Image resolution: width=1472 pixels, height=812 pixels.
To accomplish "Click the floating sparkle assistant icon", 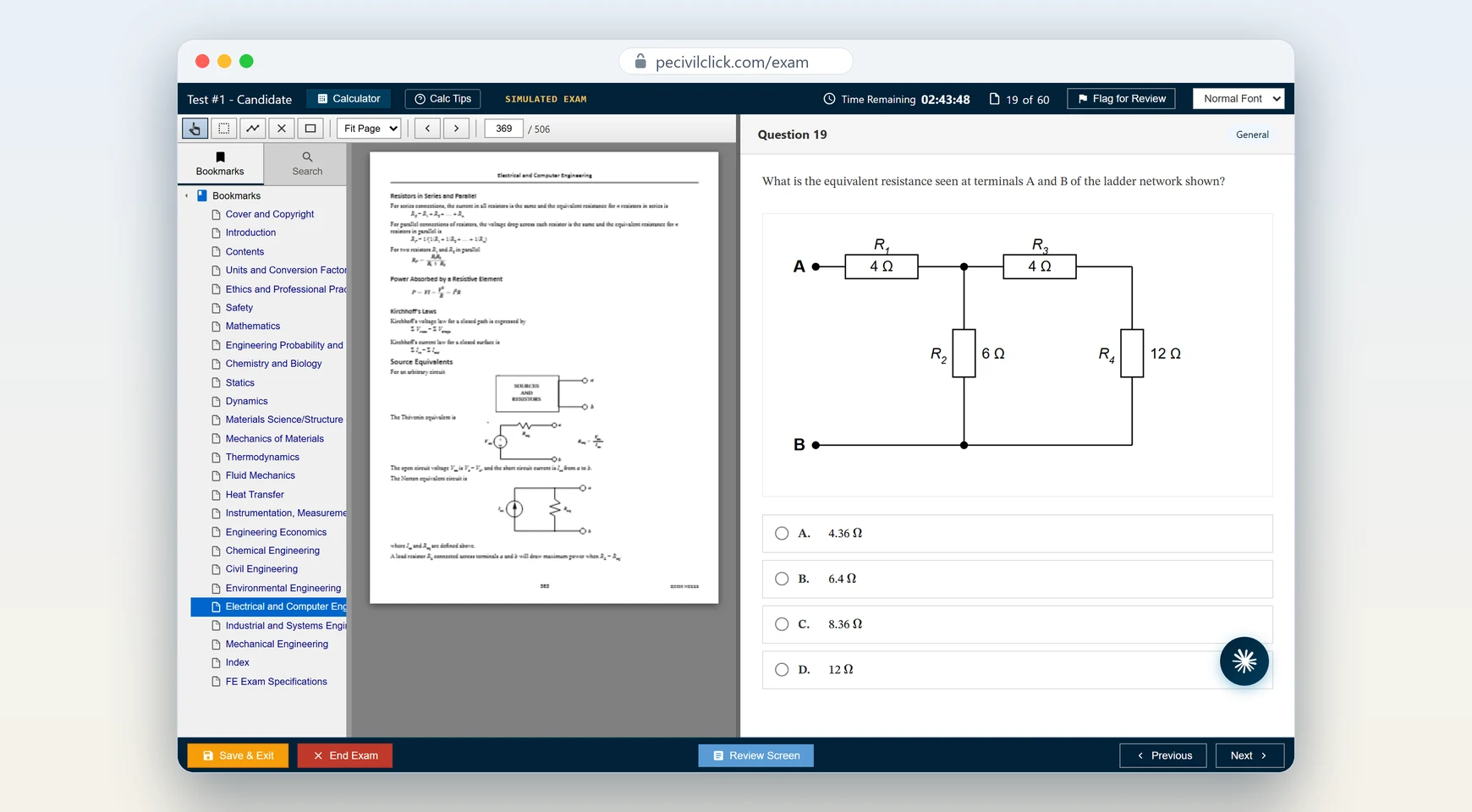I will click(x=1244, y=661).
